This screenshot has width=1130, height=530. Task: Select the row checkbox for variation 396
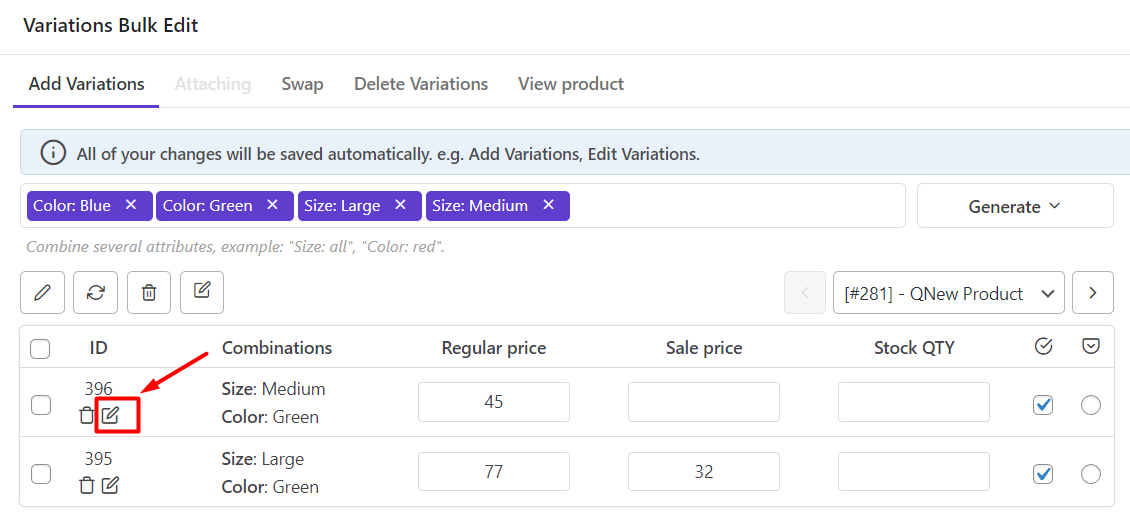pos(41,405)
